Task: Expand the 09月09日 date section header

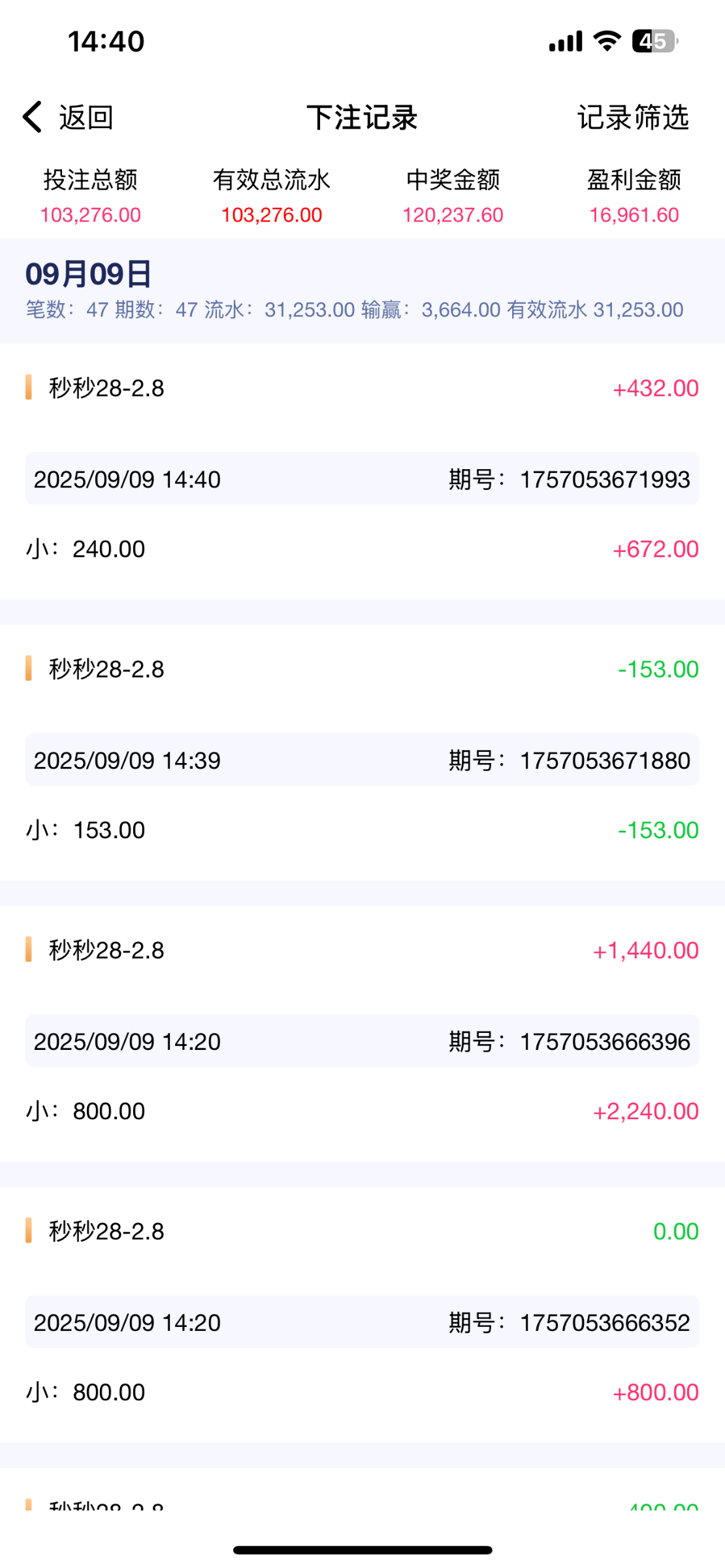Action: [362, 290]
